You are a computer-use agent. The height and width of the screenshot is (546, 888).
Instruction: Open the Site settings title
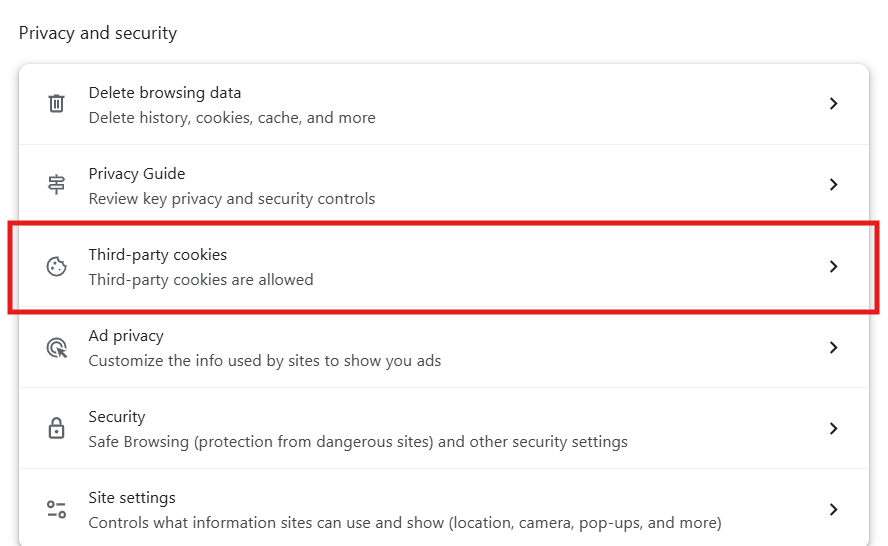(x=132, y=498)
